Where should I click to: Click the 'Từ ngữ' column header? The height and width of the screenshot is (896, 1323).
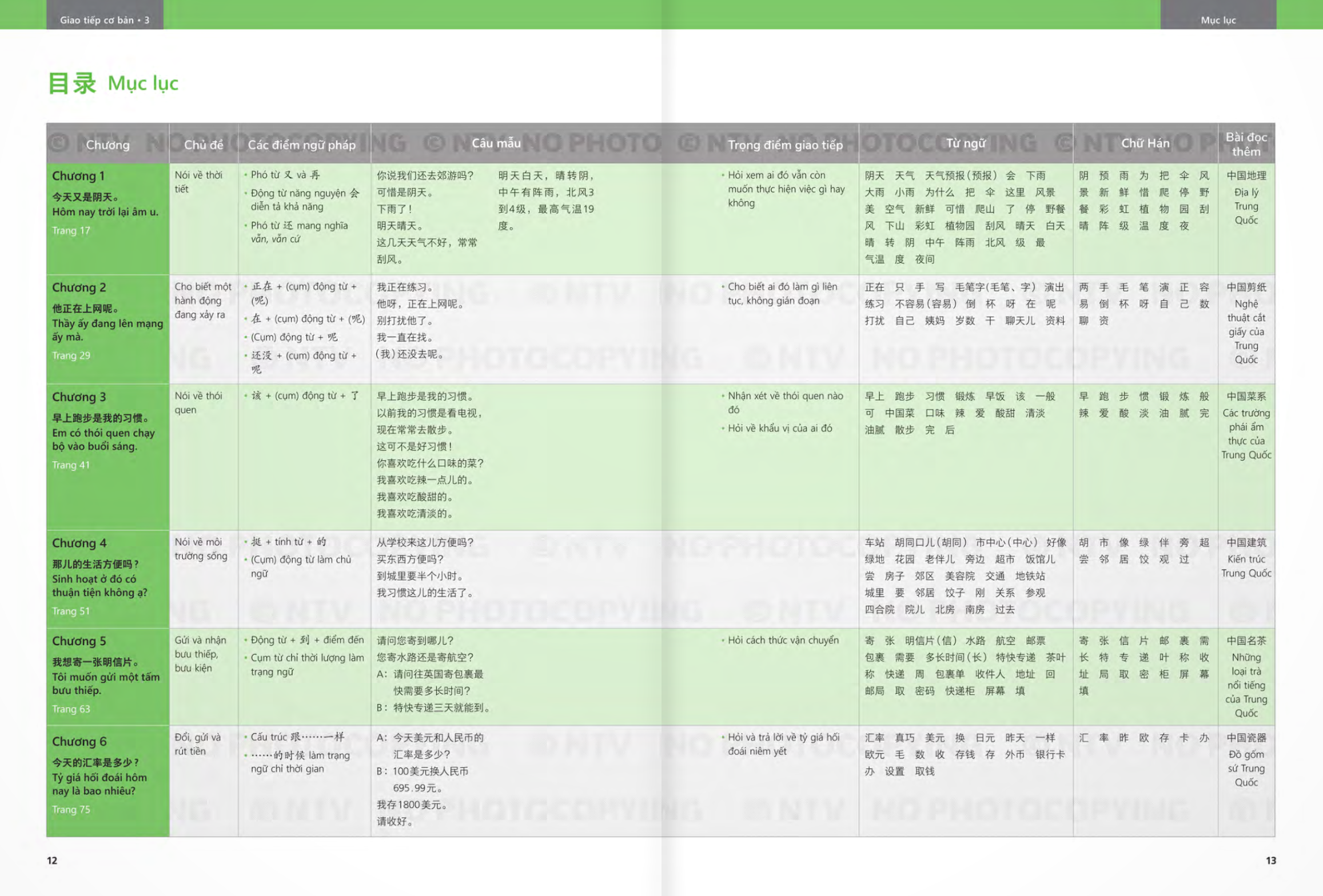point(965,143)
